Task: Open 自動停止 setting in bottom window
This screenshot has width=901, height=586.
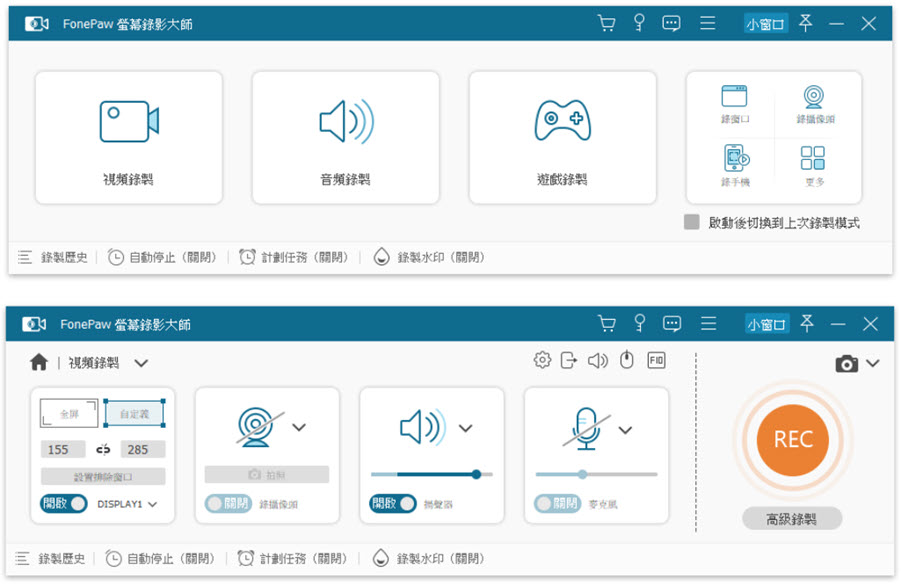Action: [x=160, y=558]
